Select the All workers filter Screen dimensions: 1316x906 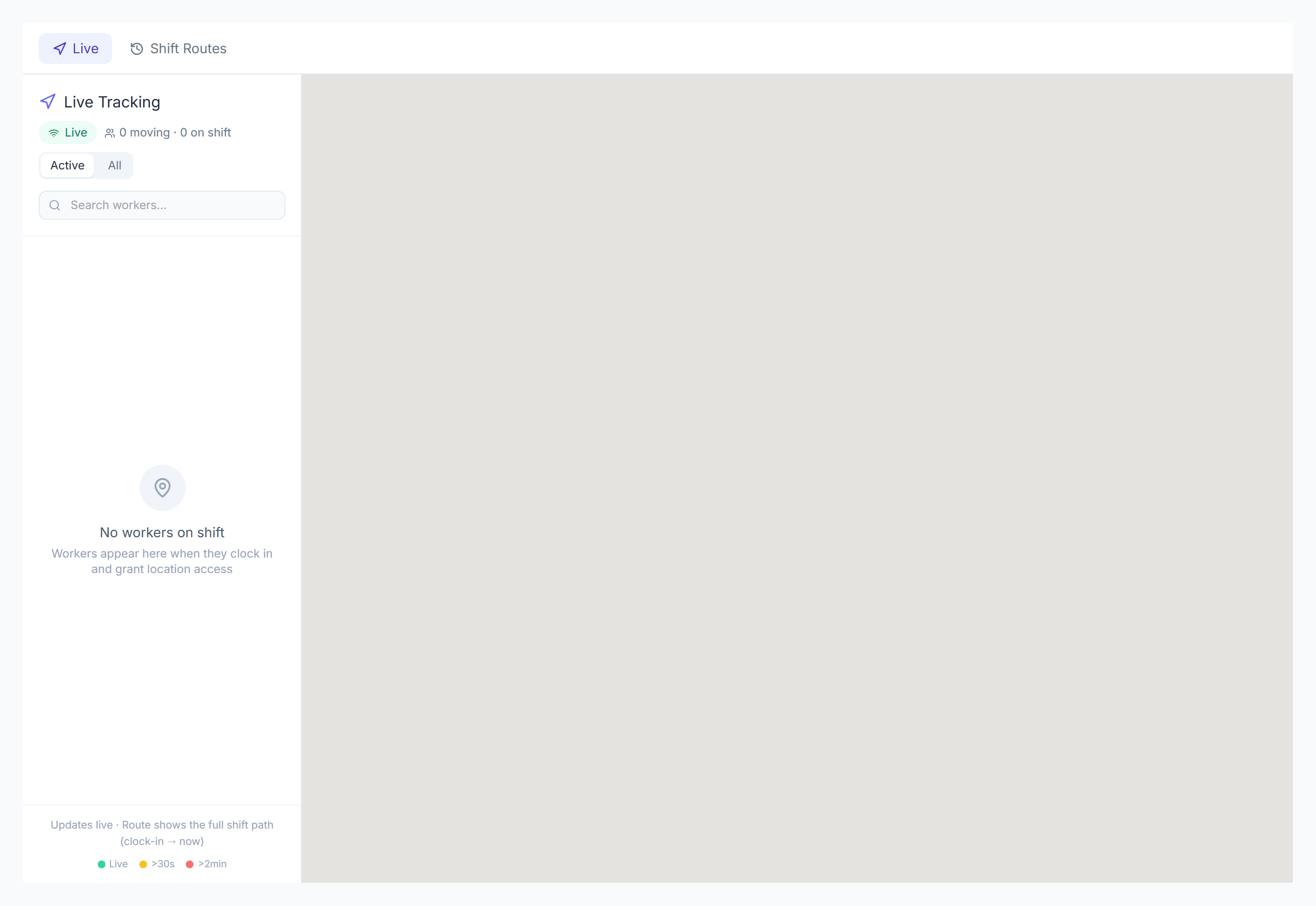coord(115,166)
